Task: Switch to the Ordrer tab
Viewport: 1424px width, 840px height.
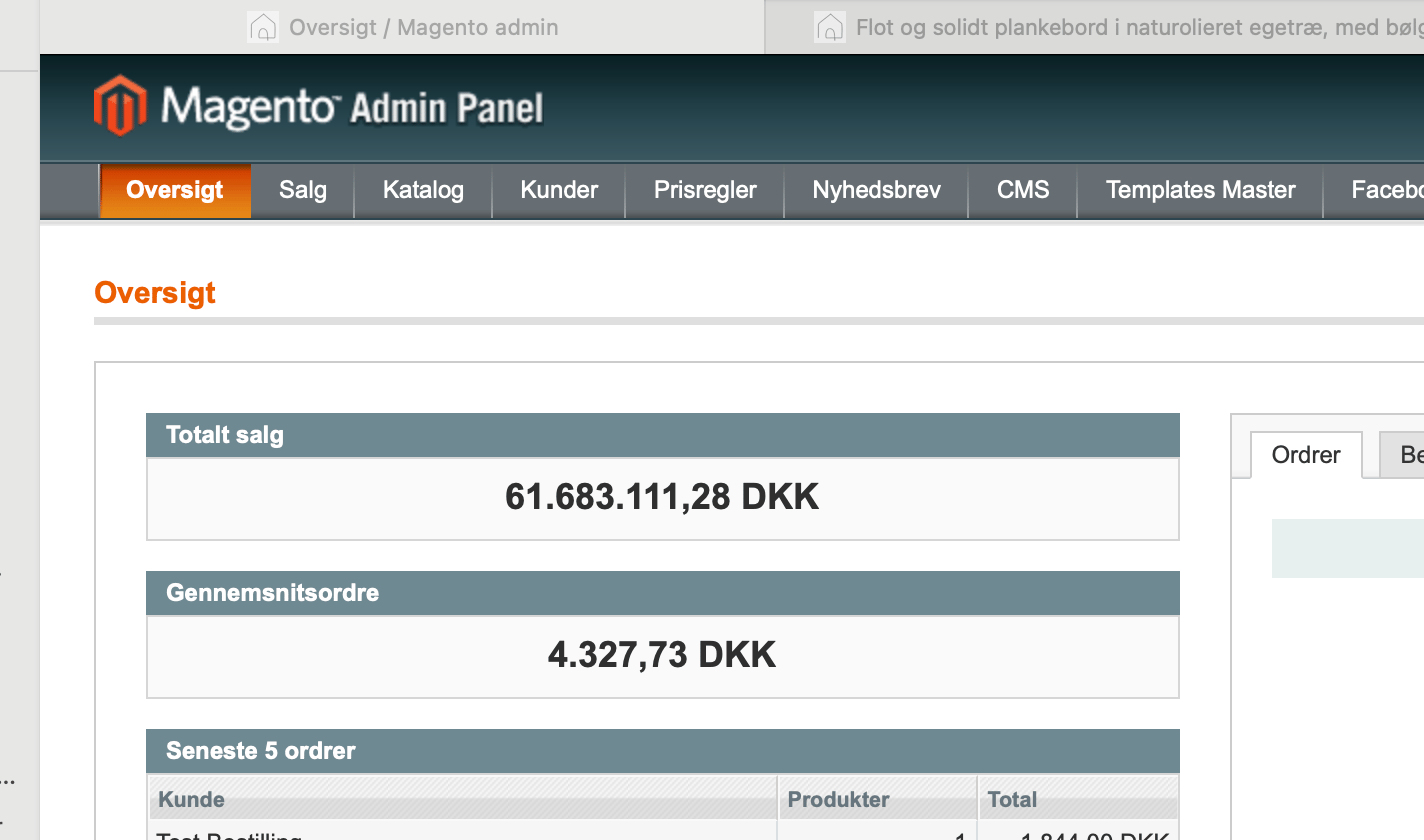Action: (1306, 455)
